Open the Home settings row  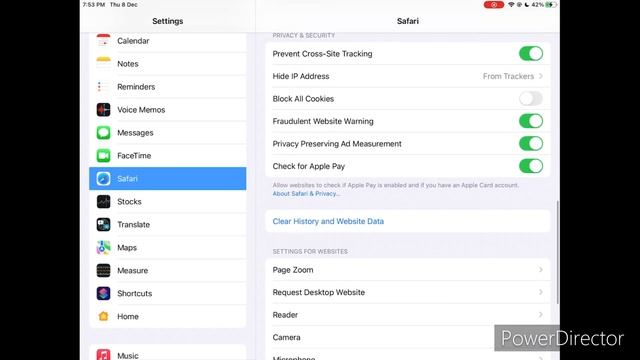[x=168, y=316]
